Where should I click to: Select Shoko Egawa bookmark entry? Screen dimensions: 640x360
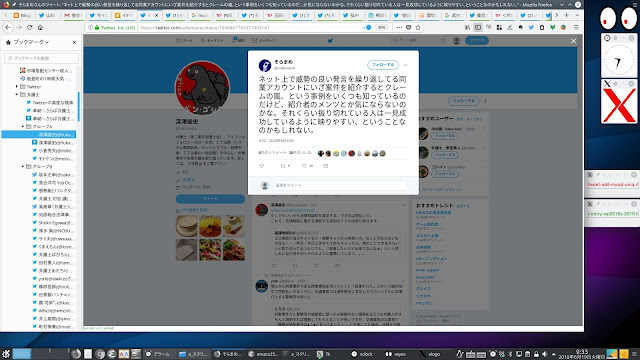pyautogui.click(x=56, y=222)
